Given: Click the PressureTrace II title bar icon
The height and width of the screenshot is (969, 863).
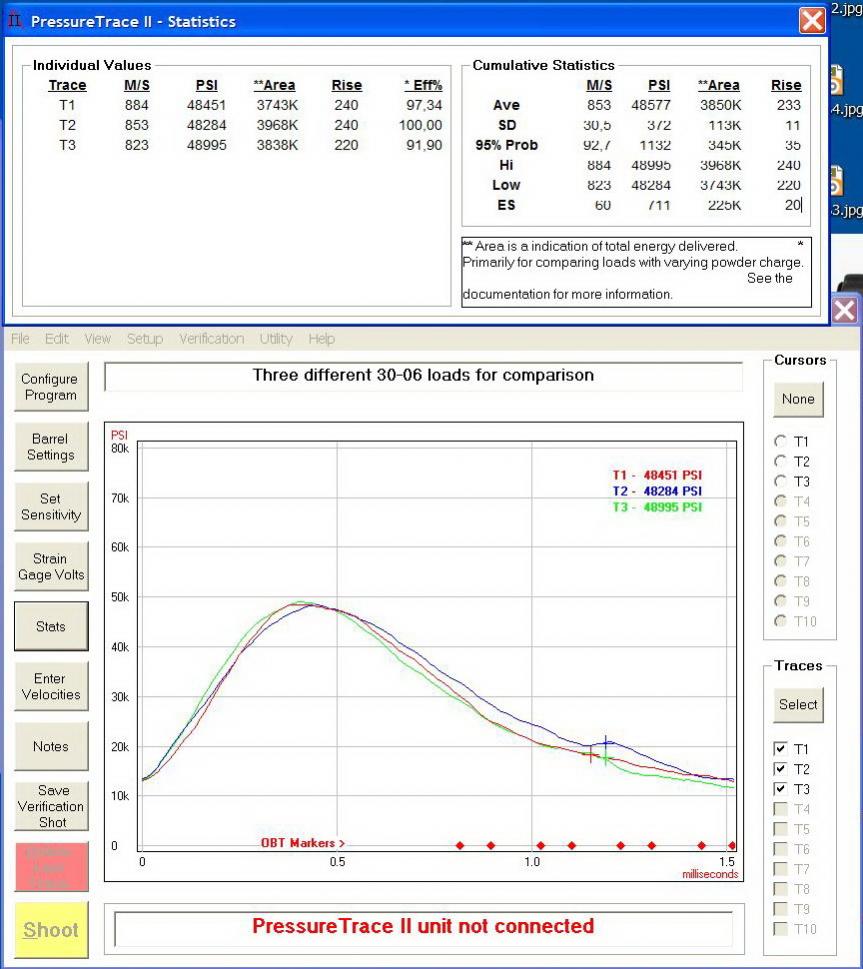Looking at the screenshot, I should [14, 20].
